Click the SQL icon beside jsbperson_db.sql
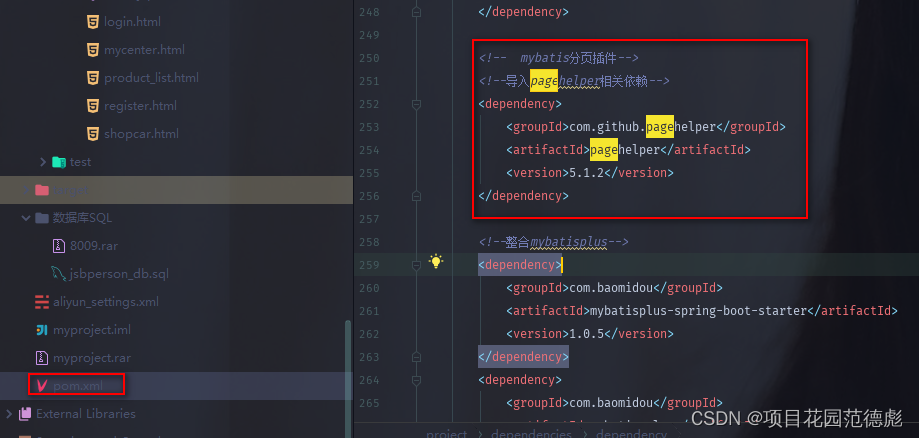The image size is (919, 438). coord(59,274)
